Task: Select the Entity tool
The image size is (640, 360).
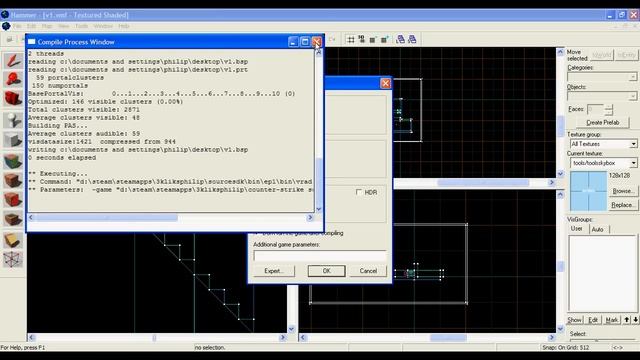Action: [x=13, y=120]
